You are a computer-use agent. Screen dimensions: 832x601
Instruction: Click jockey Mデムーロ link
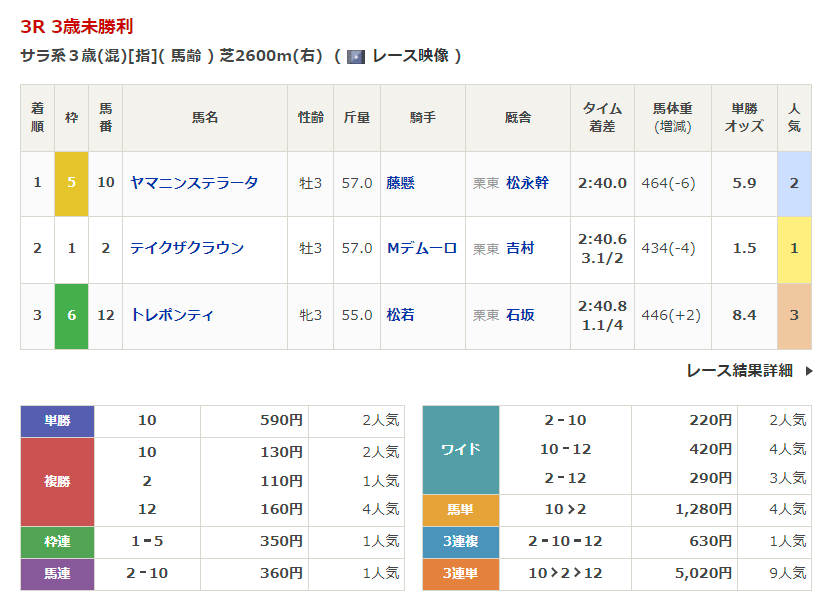(x=421, y=248)
